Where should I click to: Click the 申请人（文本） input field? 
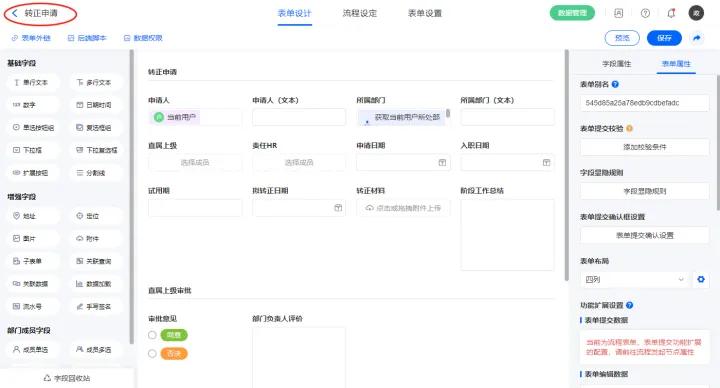pos(299,117)
